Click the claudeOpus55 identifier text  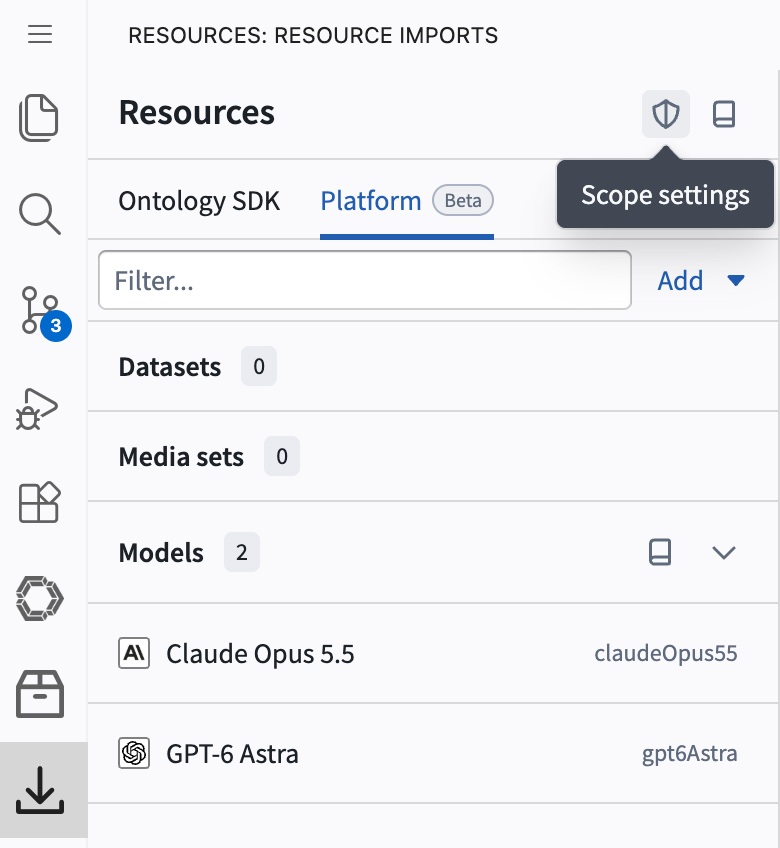coord(666,653)
